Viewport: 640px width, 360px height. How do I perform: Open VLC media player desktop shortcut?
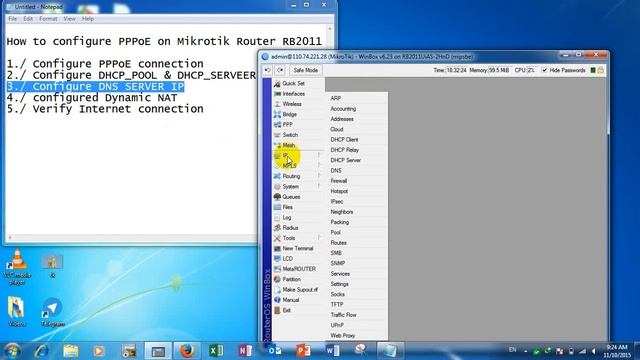coord(17,267)
